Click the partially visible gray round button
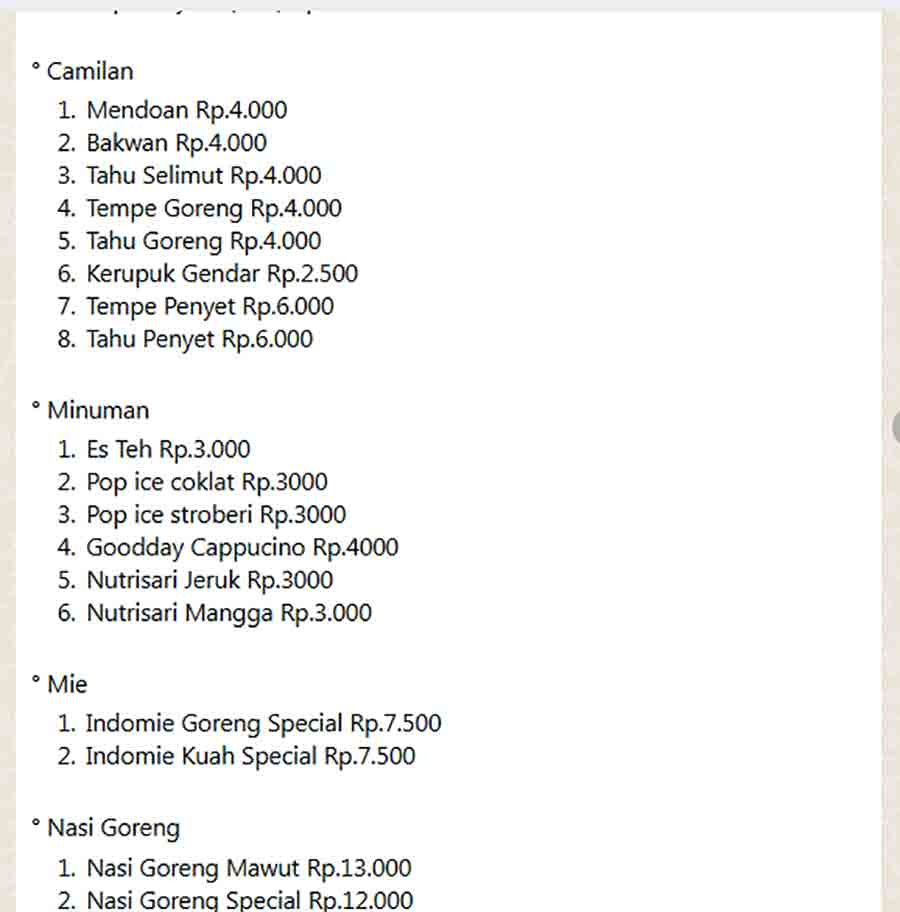Viewport: 900px width, 912px height. pyautogui.click(x=895, y=426)
